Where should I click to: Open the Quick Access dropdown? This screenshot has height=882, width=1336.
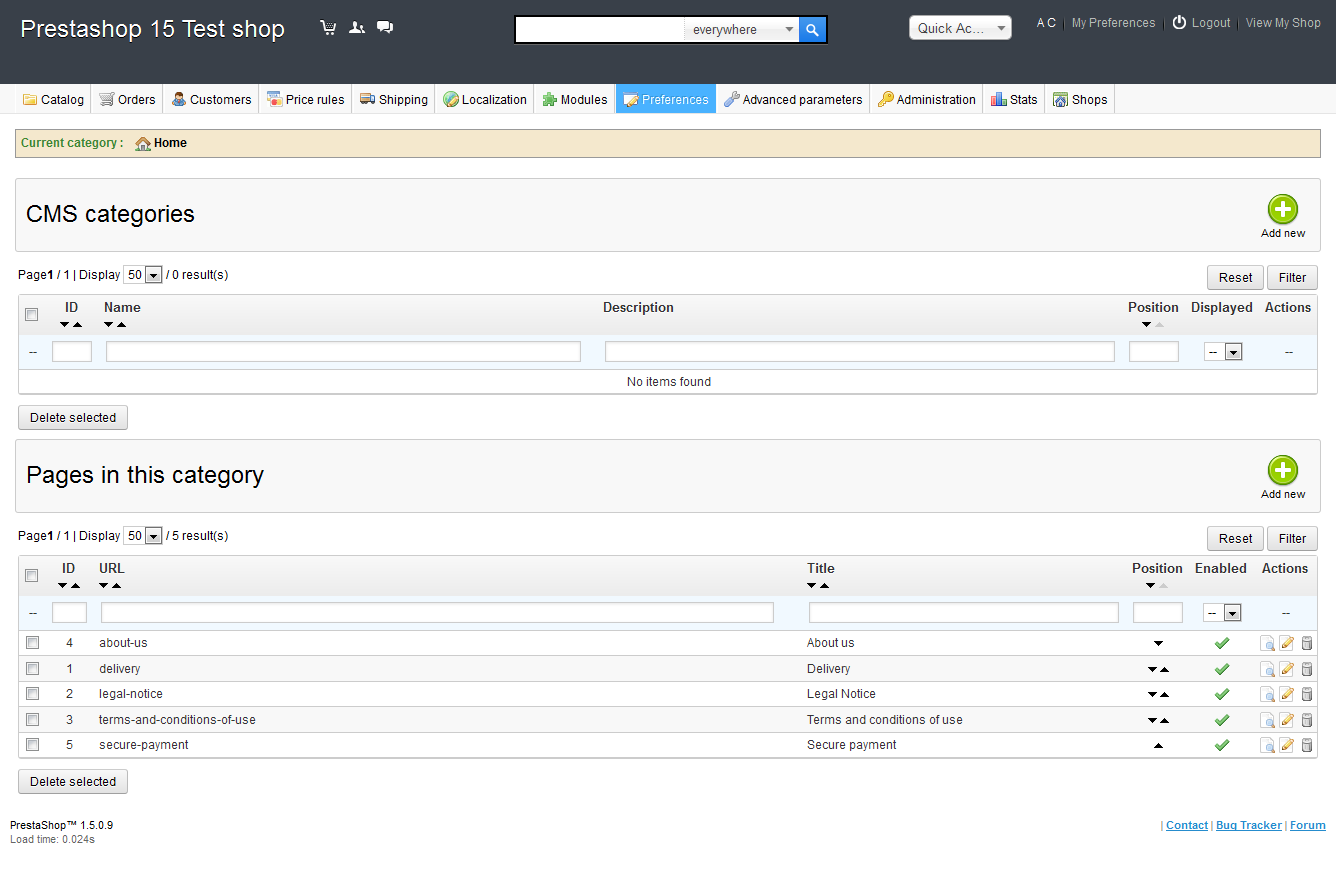(x=959, y=28)
